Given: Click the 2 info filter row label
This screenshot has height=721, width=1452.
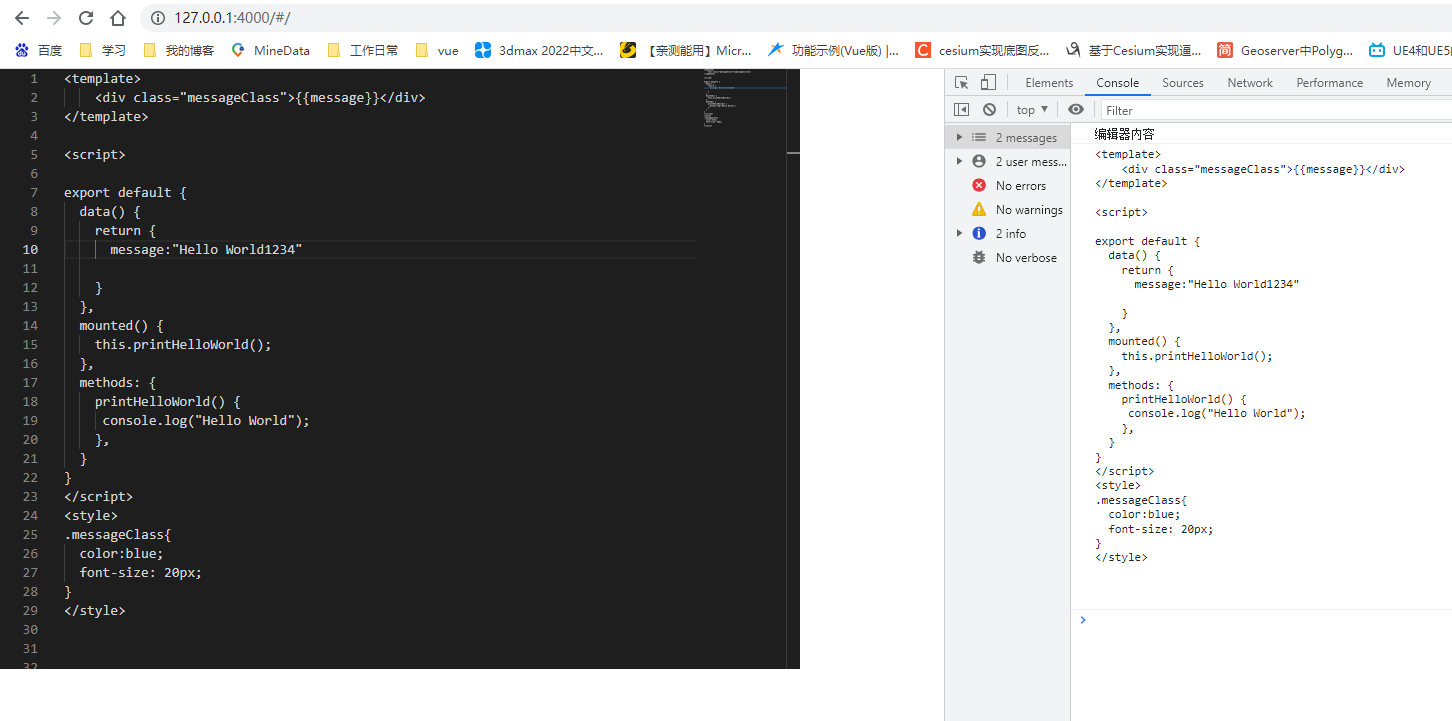Looking at the screenshot, I should [x=1011, y=233].
